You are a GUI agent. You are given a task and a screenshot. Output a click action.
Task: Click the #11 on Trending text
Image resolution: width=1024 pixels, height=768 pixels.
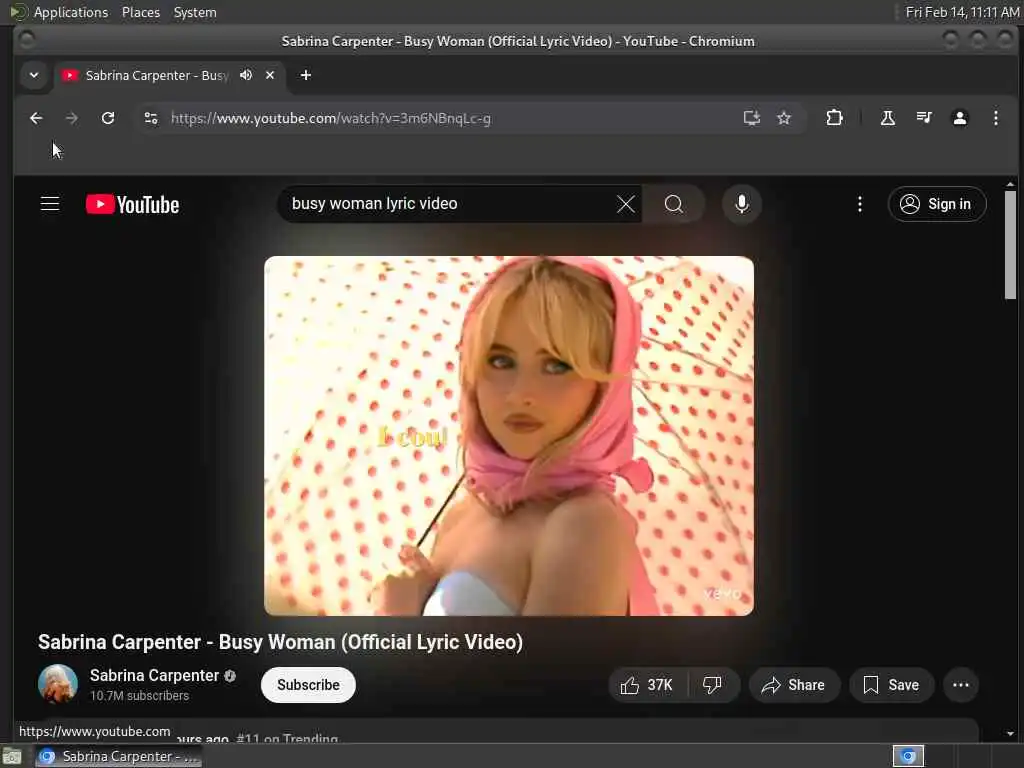[x=287, y=739]
